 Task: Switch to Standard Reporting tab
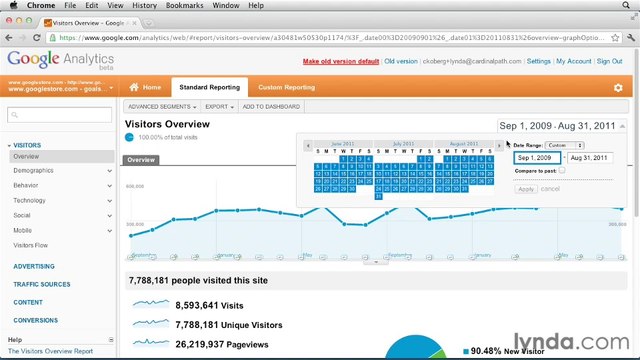[x=209, y=87]
